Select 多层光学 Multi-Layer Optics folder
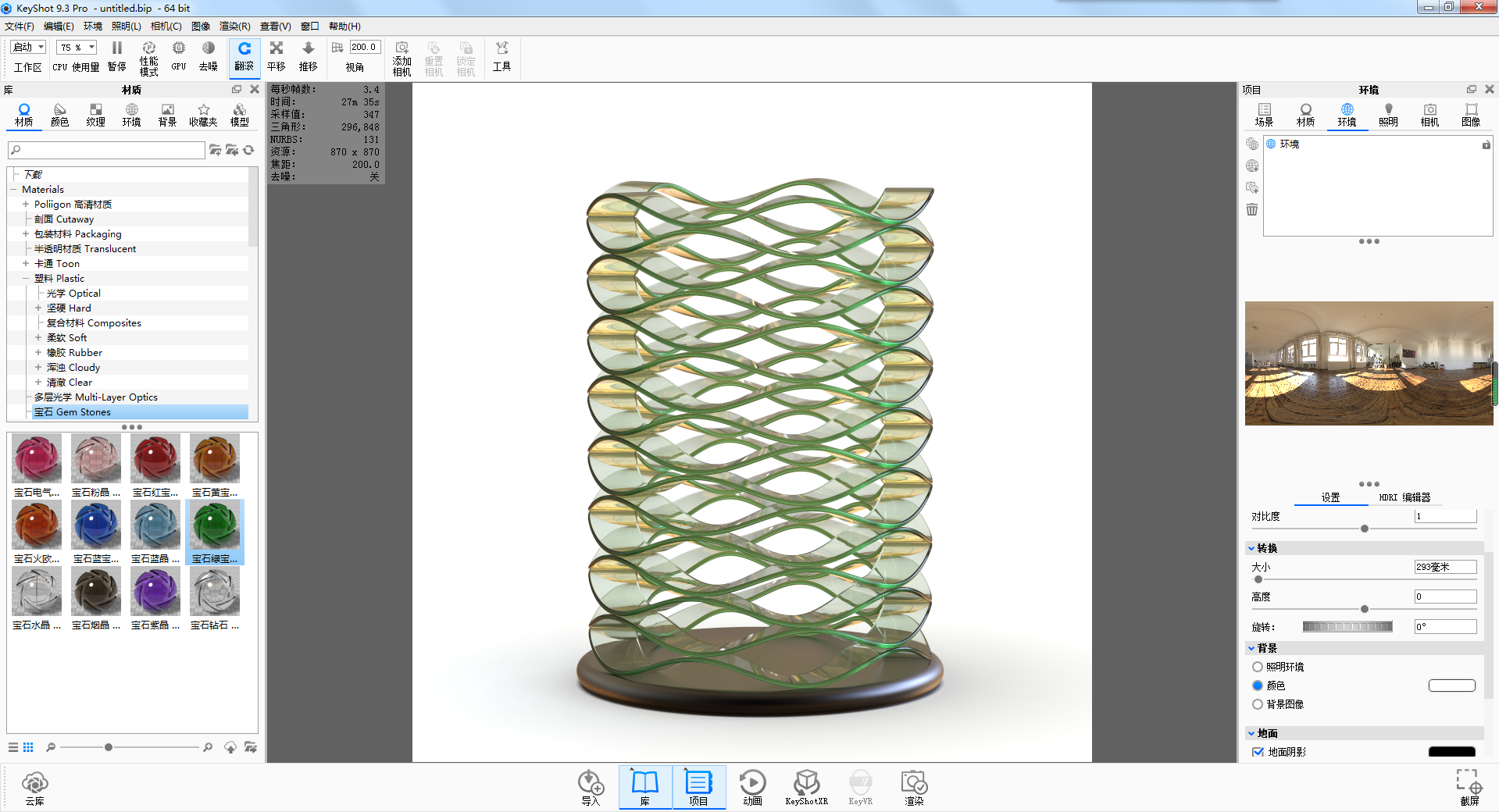The width and height of the screenshot is (1499, 812). (96, 397)
